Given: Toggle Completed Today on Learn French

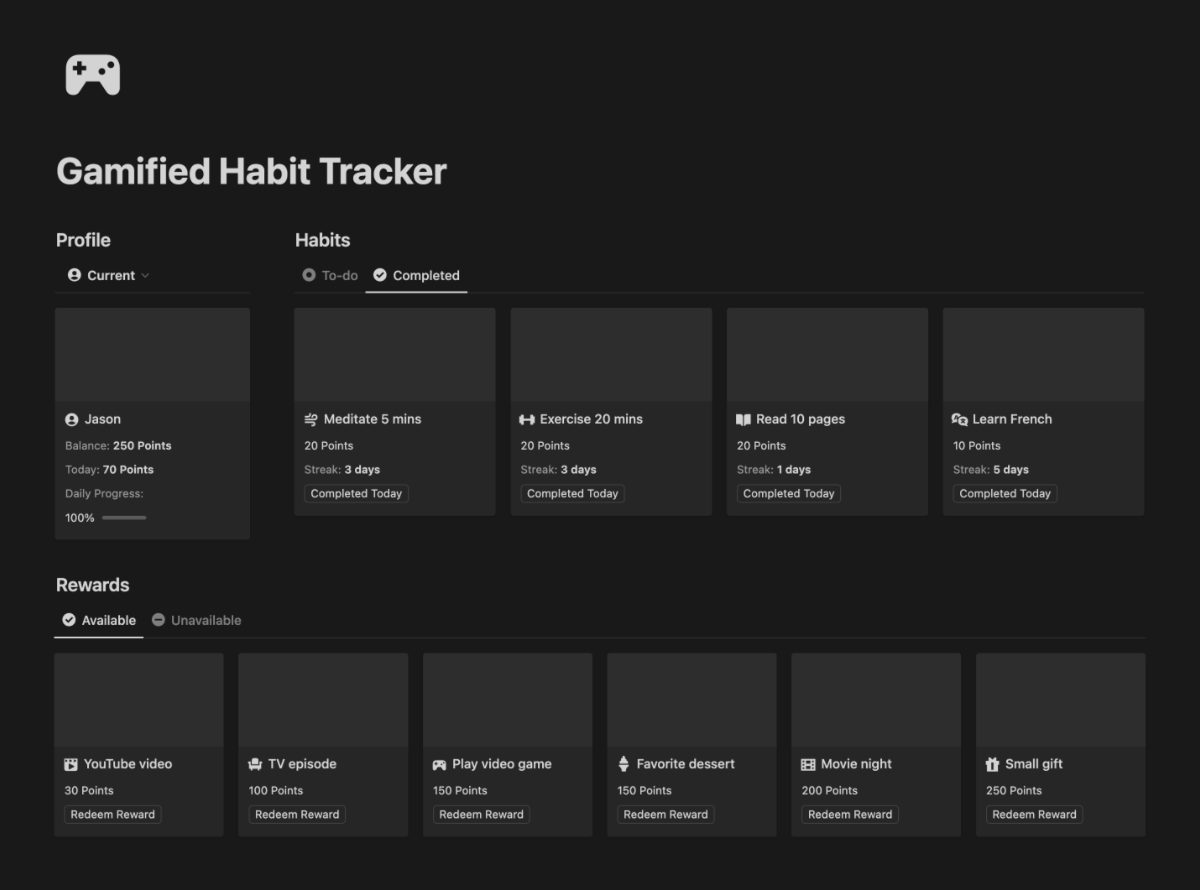Looking at the screenshot, I should coord(1004,493).
